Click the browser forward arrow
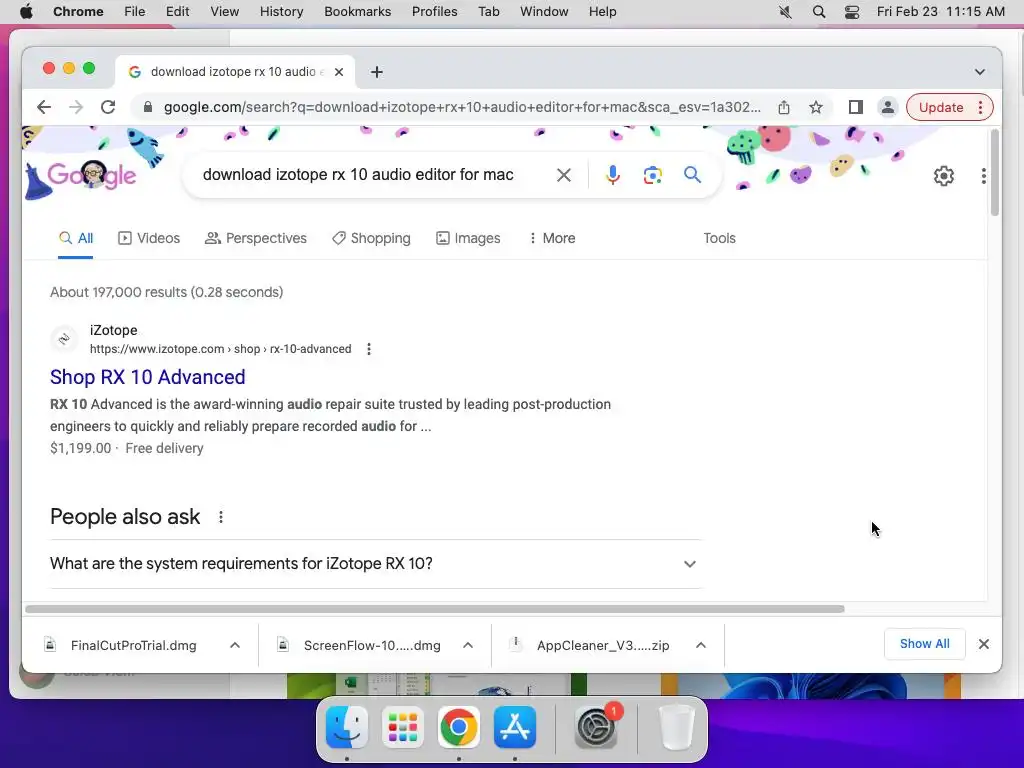The image size is (1024, 768). point(76,107)
